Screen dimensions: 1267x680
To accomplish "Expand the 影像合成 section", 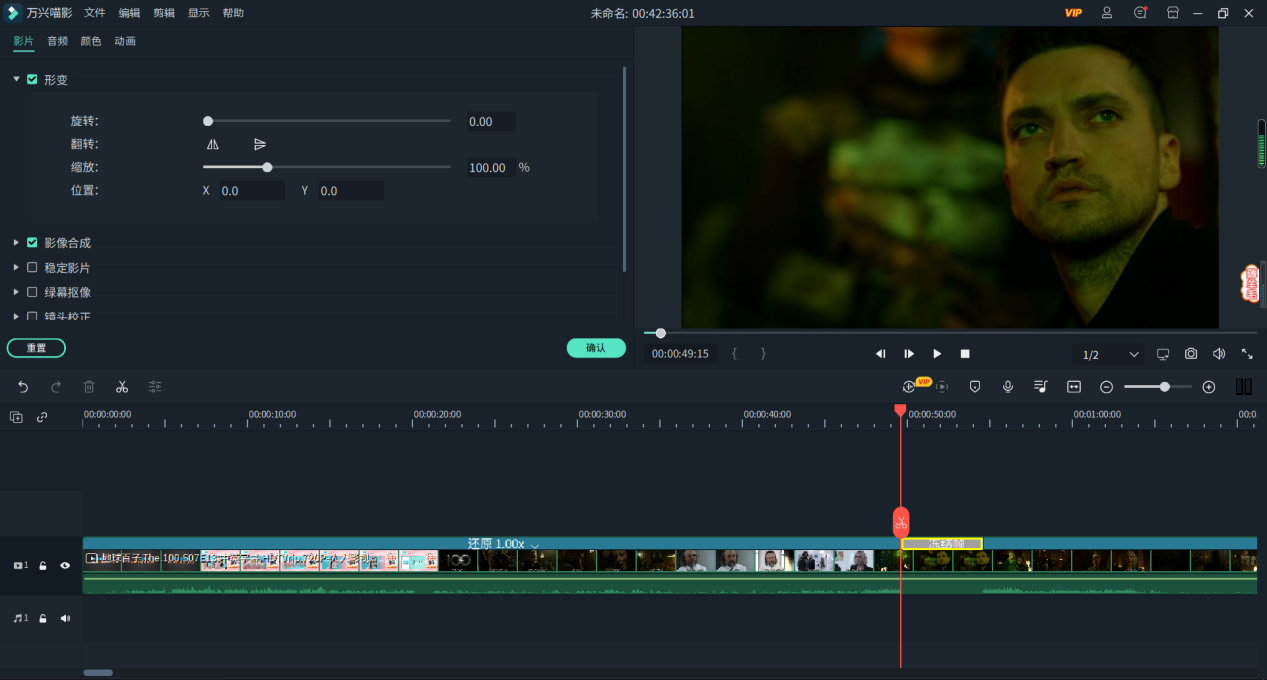I will (16, 243).
